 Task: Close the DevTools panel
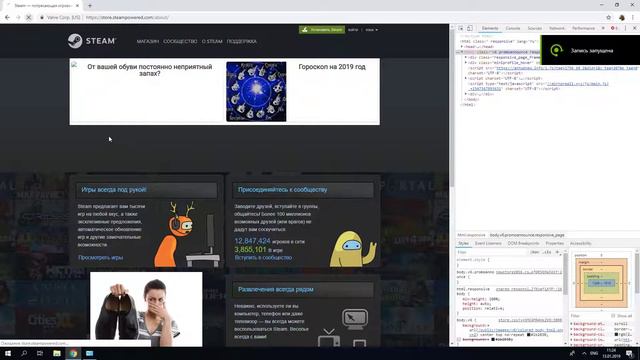click(x=634, y=28)
